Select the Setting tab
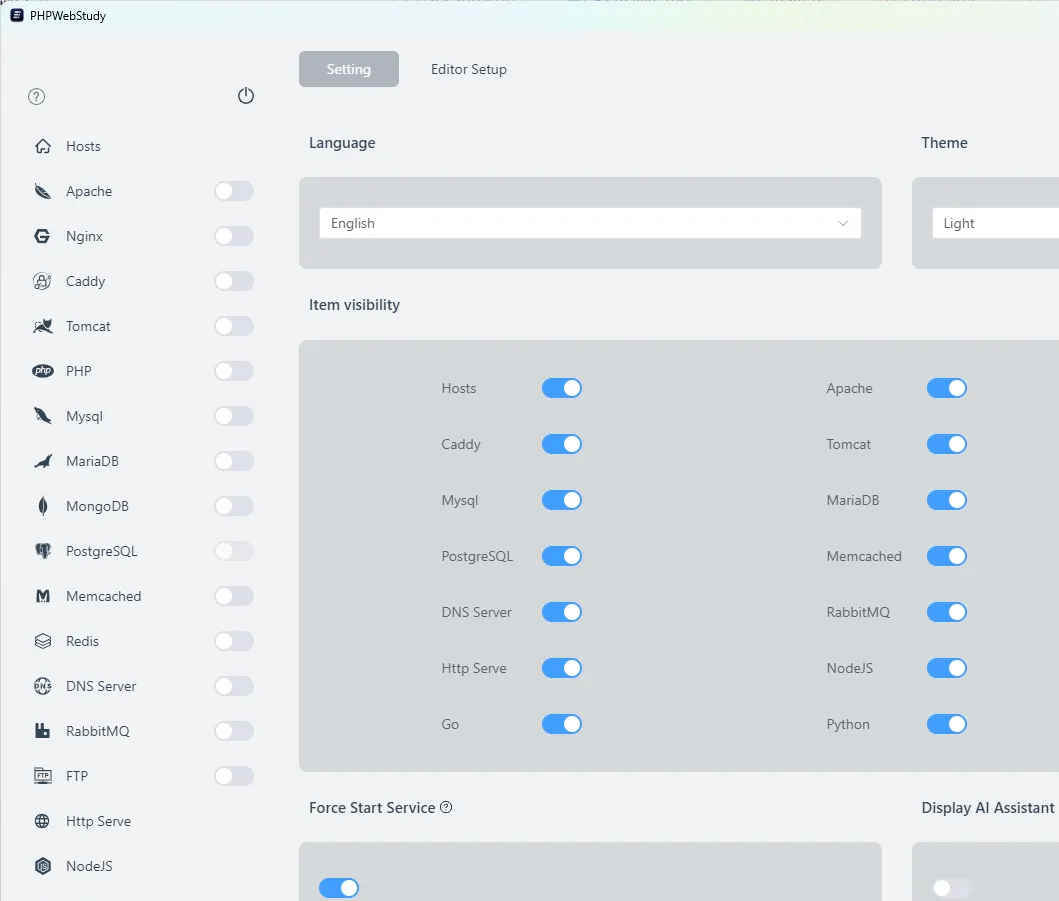 (348, 69)
